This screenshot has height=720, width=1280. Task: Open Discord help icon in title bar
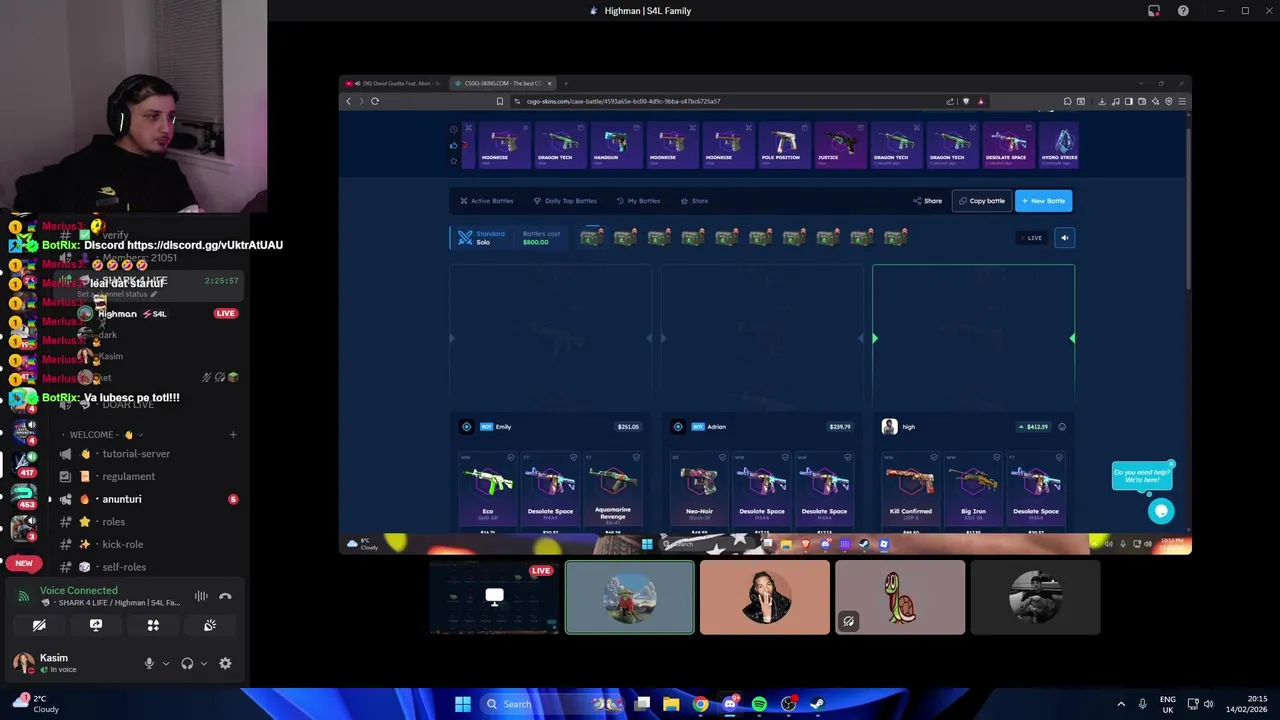click(1184, 11)
